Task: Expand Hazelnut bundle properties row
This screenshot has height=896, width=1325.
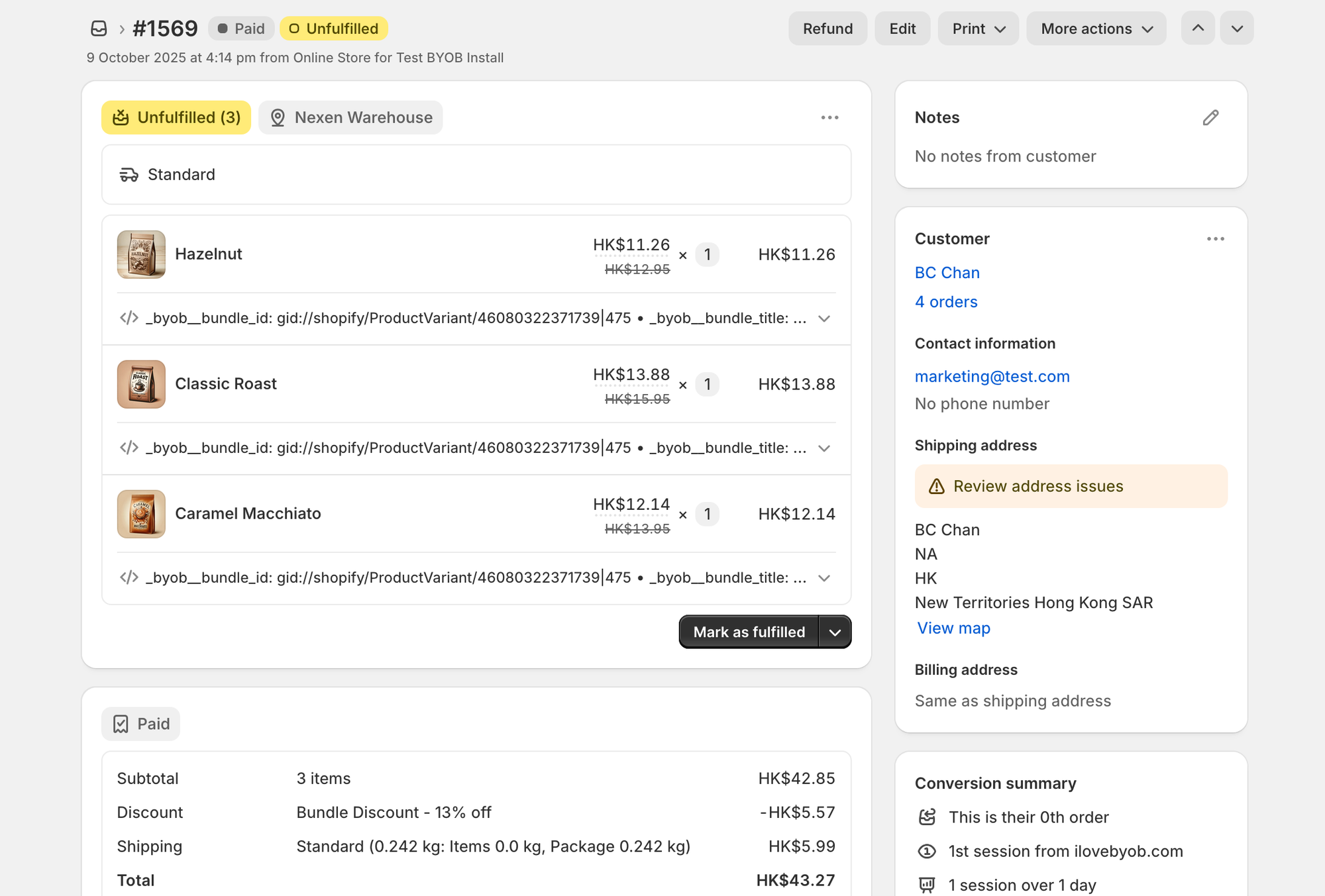Action: pos(824,319)
